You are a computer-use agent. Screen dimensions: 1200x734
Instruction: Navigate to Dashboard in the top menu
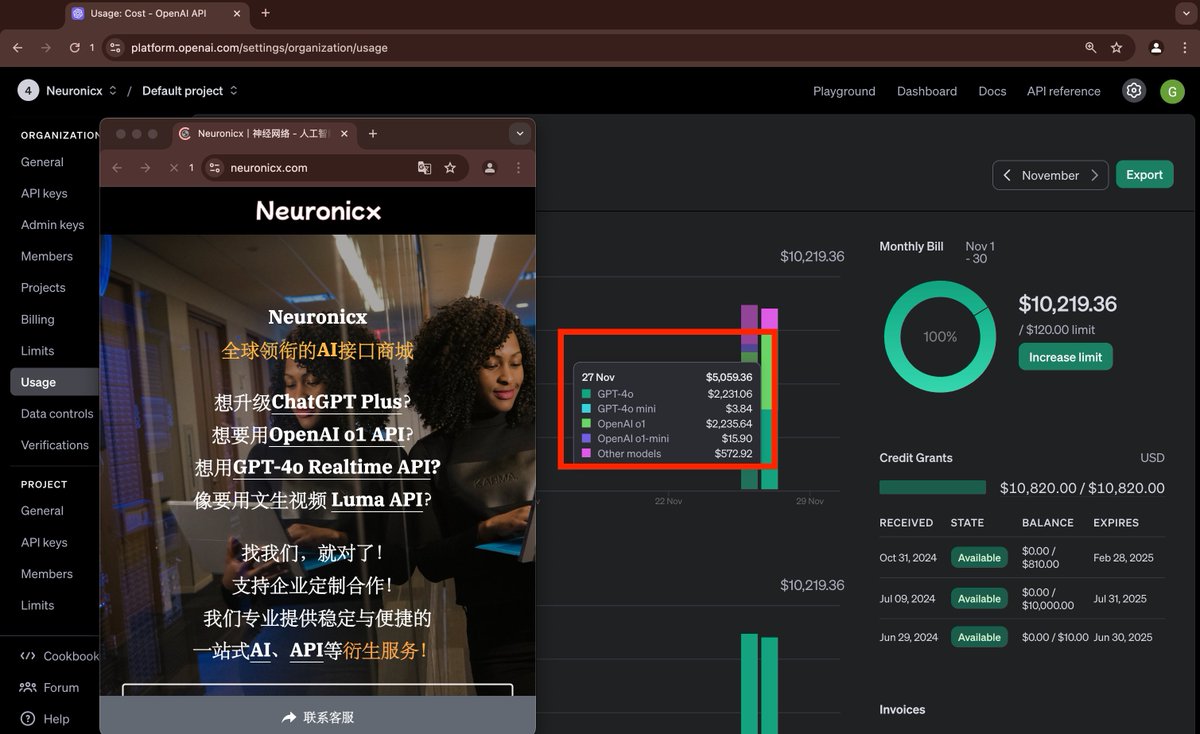pyautogui.click(x=926, y=90)
